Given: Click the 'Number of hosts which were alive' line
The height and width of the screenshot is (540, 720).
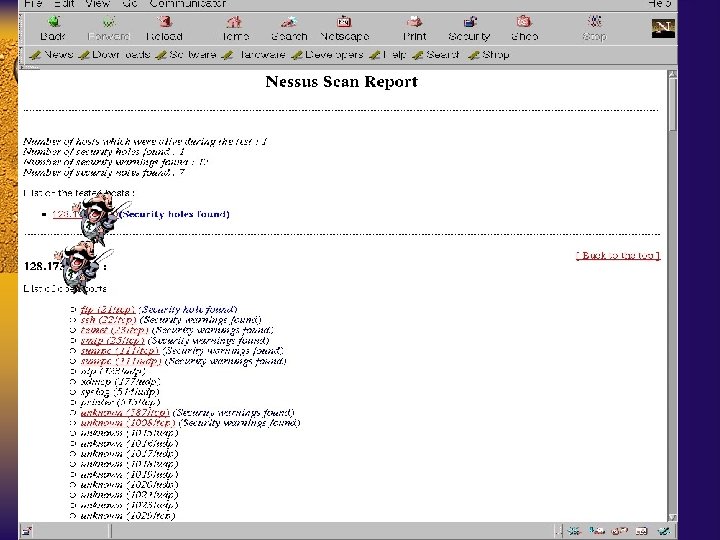Looking at the screenshot, I should (145, 141).
